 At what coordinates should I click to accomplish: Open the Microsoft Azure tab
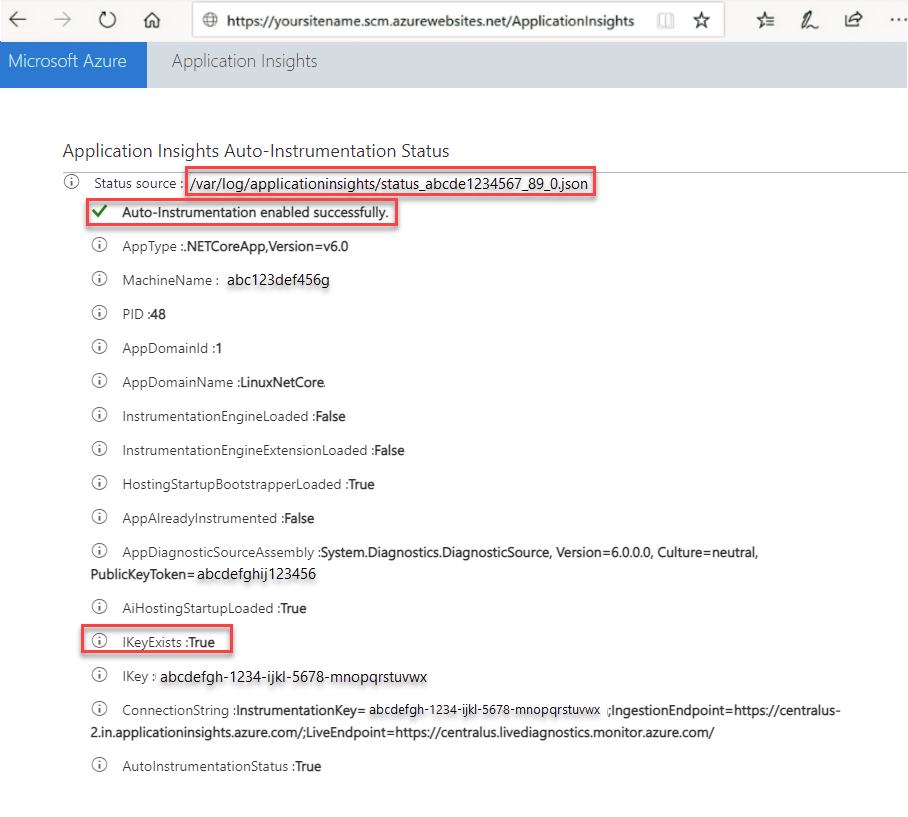click(74, 64)
